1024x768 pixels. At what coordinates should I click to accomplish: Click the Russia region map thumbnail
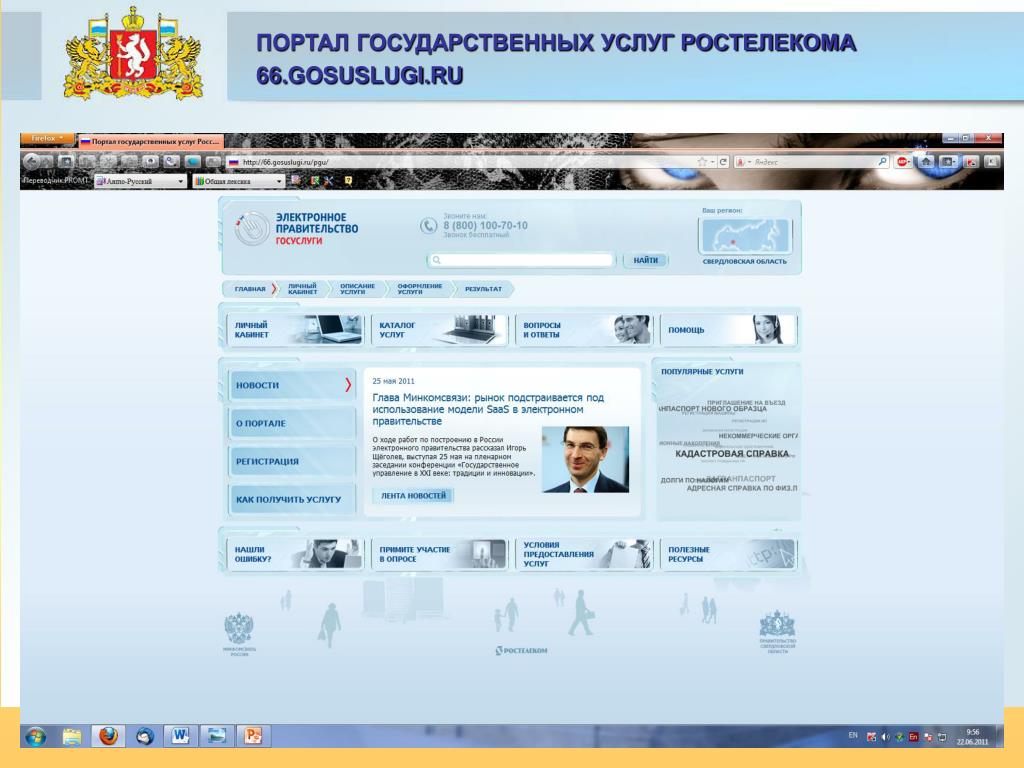click(744, 235)
